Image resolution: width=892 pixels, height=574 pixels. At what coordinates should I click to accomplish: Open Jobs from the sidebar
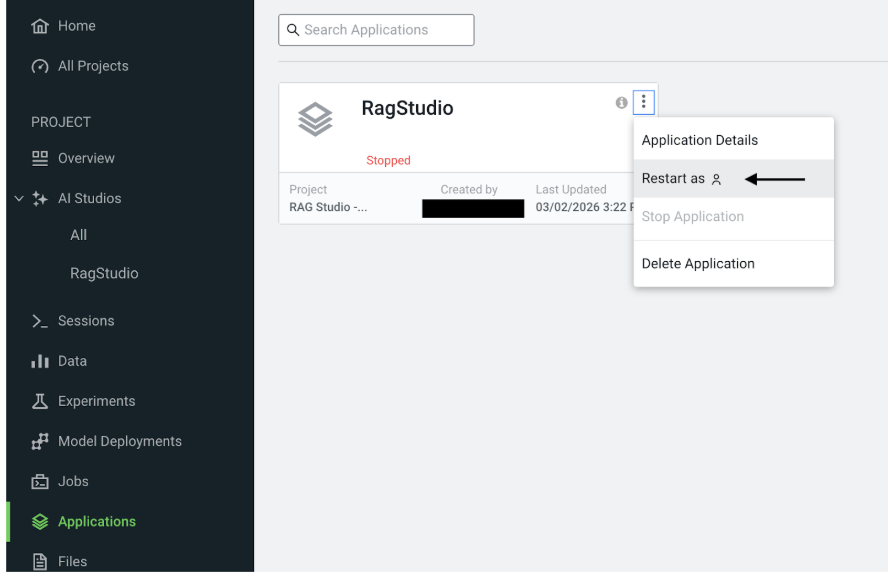72,481
